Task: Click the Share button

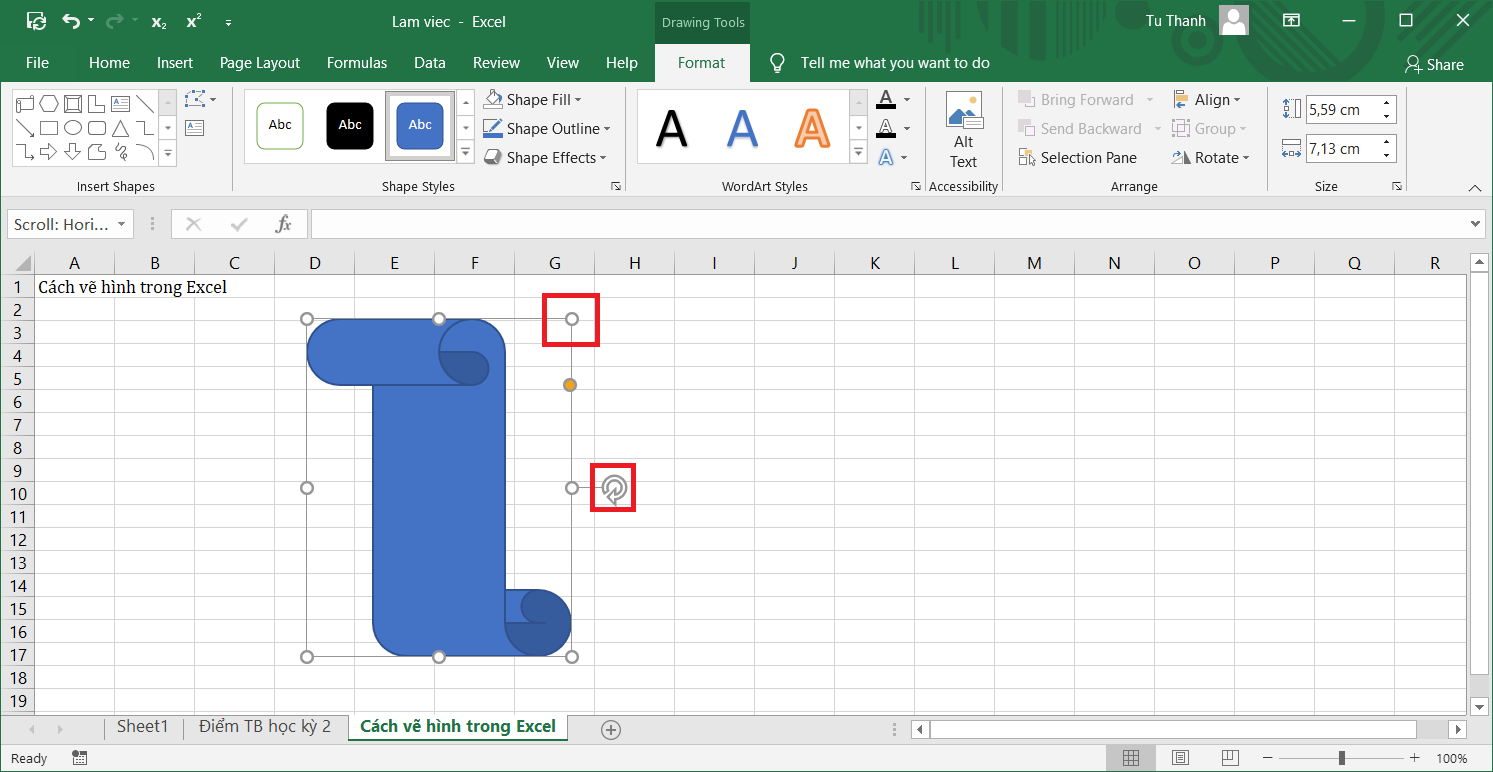Action: (1434, 64)
